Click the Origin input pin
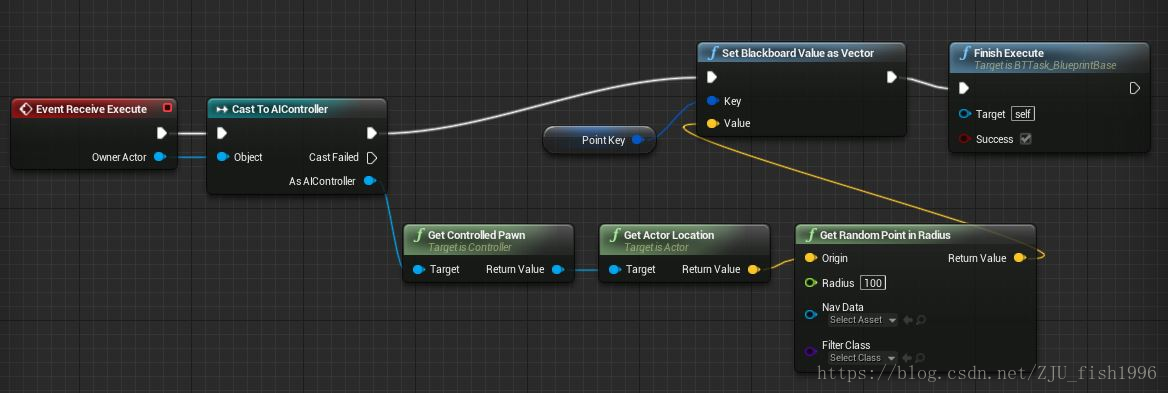 pyautogui.click(x=810, y=258)
